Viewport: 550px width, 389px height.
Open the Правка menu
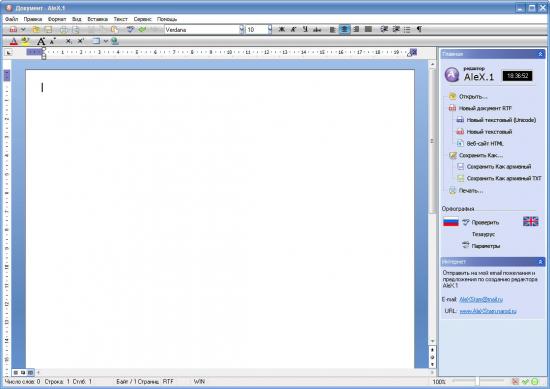click(33, 19)
